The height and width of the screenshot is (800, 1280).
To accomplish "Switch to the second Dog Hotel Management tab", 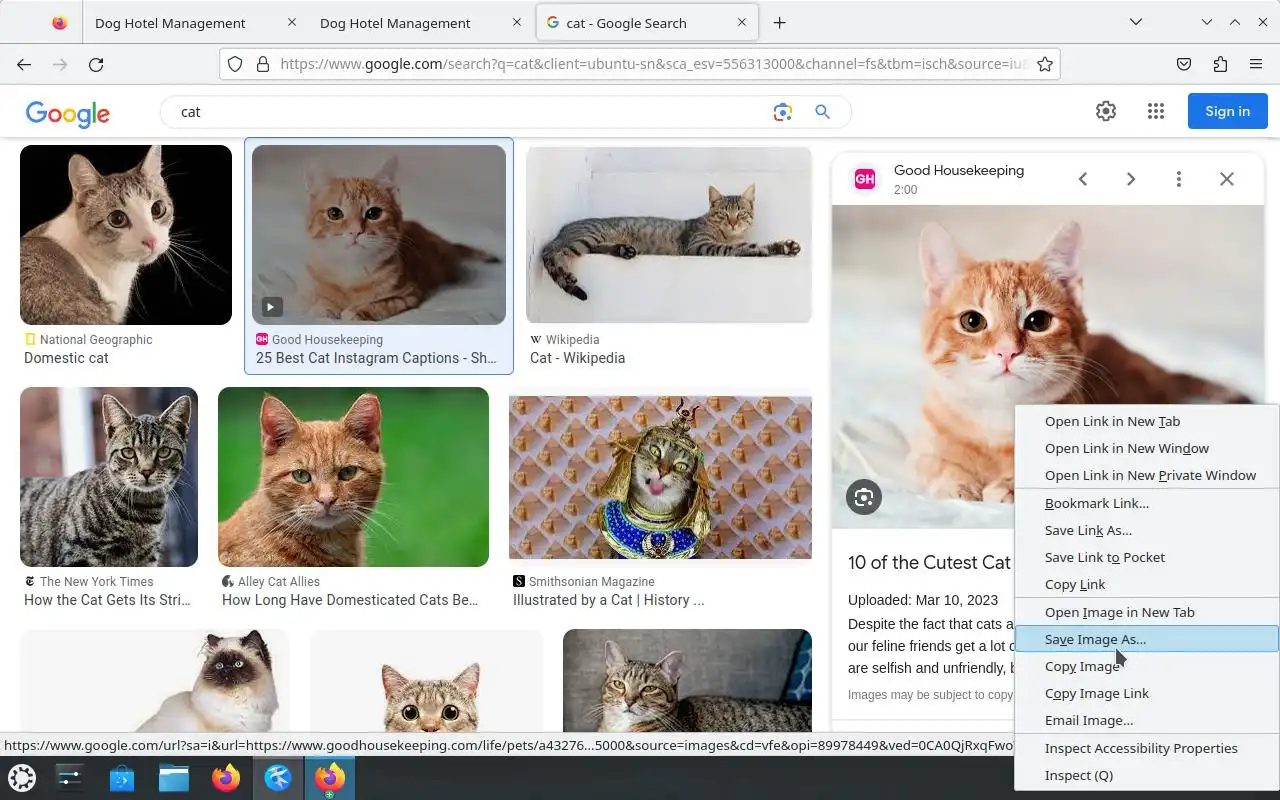I will pyautogui.click(x=395, y=23).
